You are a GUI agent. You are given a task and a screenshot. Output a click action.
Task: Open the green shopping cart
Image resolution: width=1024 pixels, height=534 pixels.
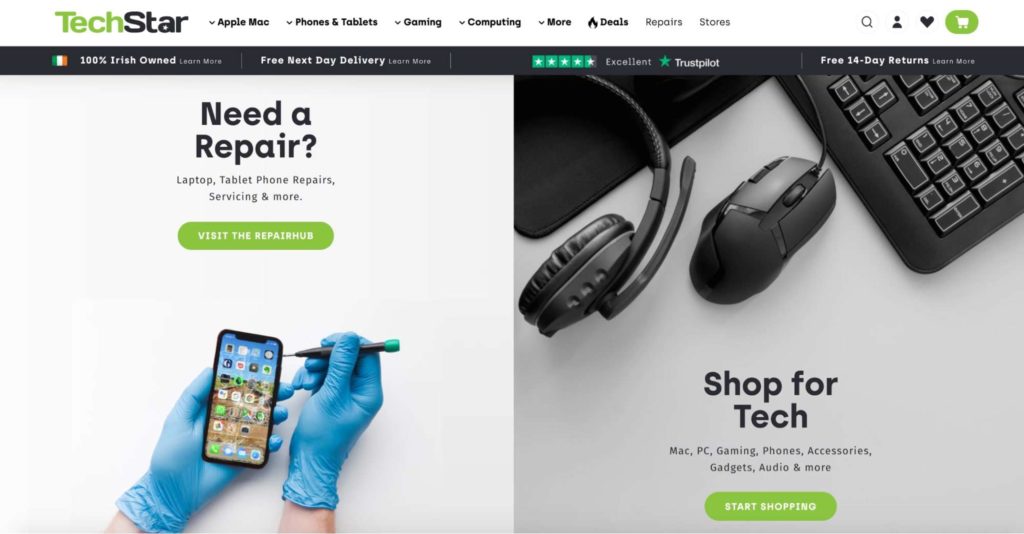pos(961,22)
